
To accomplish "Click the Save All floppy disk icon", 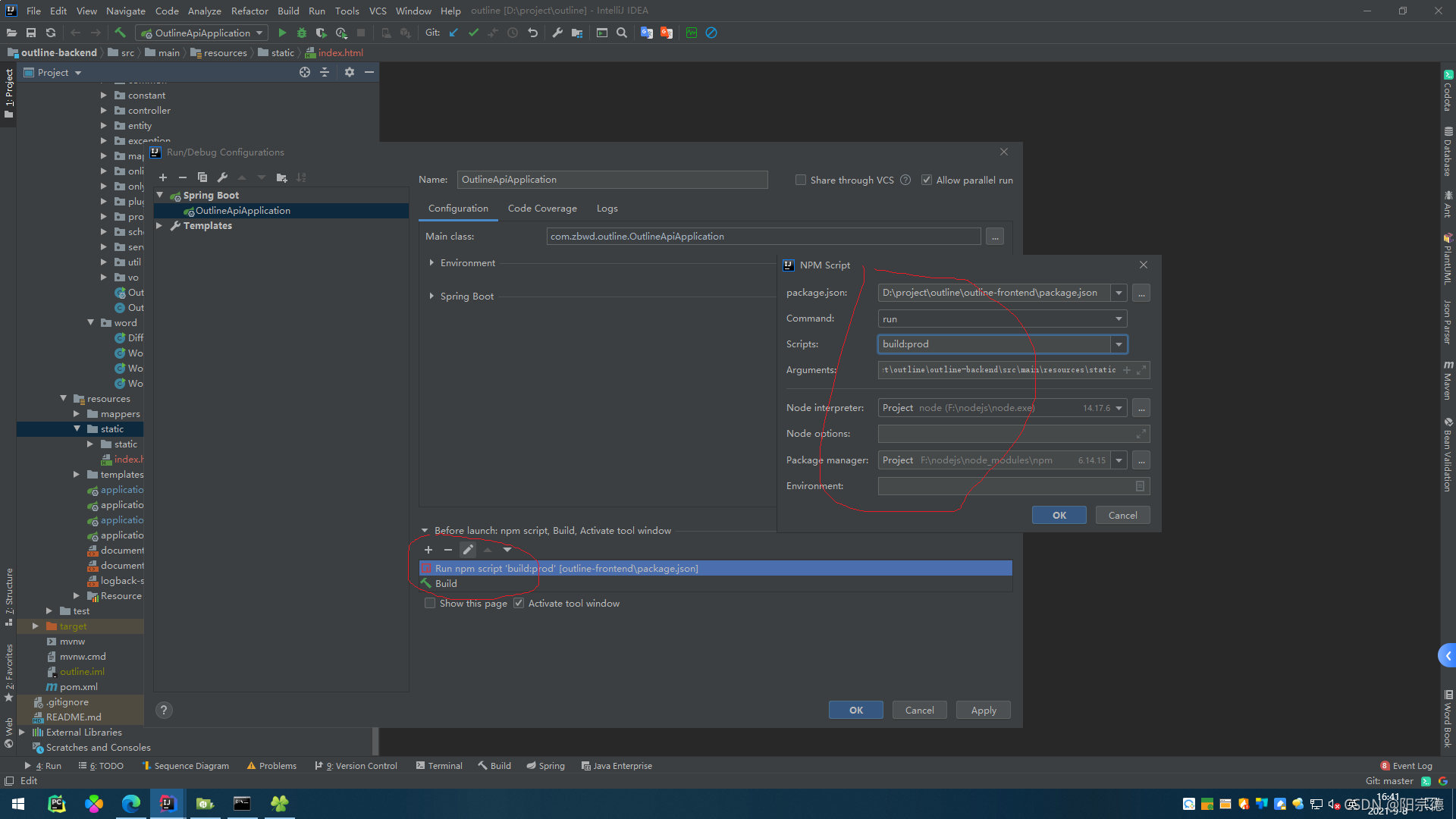I will coord(31,33).
